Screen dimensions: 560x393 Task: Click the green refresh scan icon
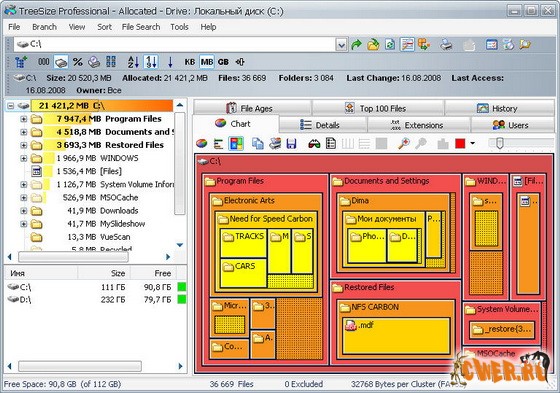[390, 45]
